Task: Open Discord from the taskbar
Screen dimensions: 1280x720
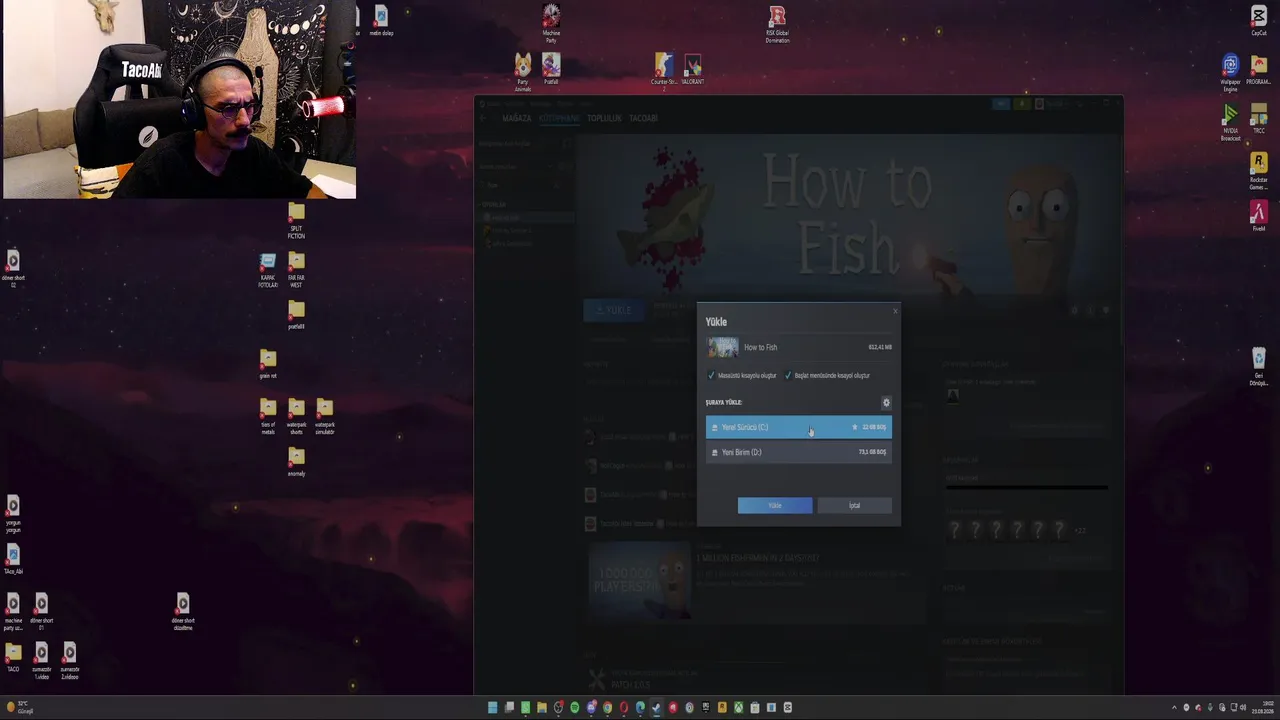Action: (591, 708)
